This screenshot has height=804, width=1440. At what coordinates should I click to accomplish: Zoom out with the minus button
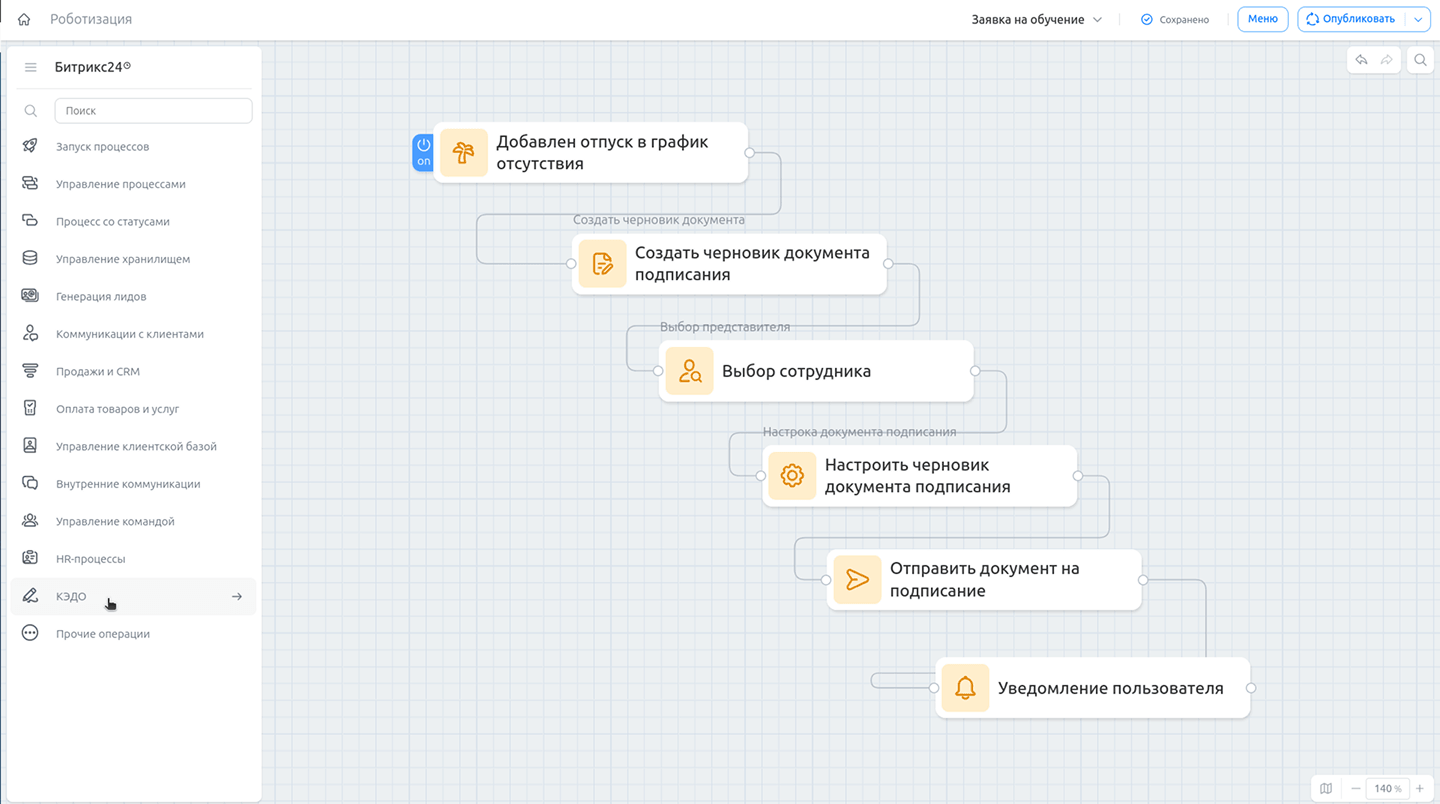[1356, 788]
